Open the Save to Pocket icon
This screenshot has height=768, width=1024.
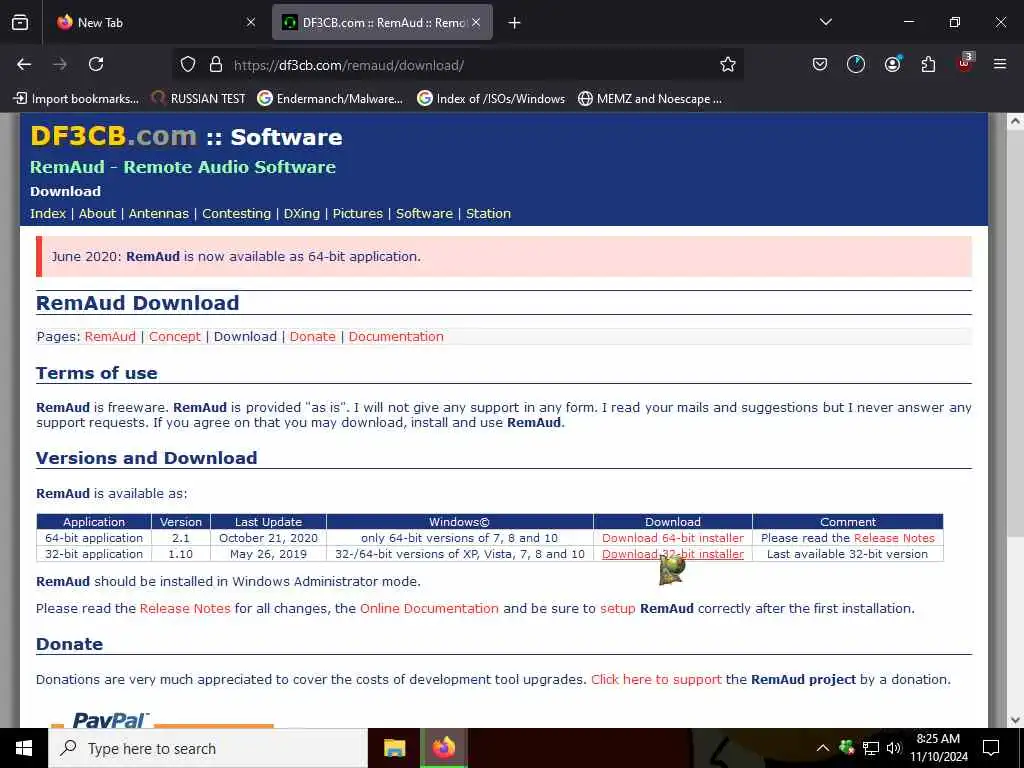tap(820, 64)
